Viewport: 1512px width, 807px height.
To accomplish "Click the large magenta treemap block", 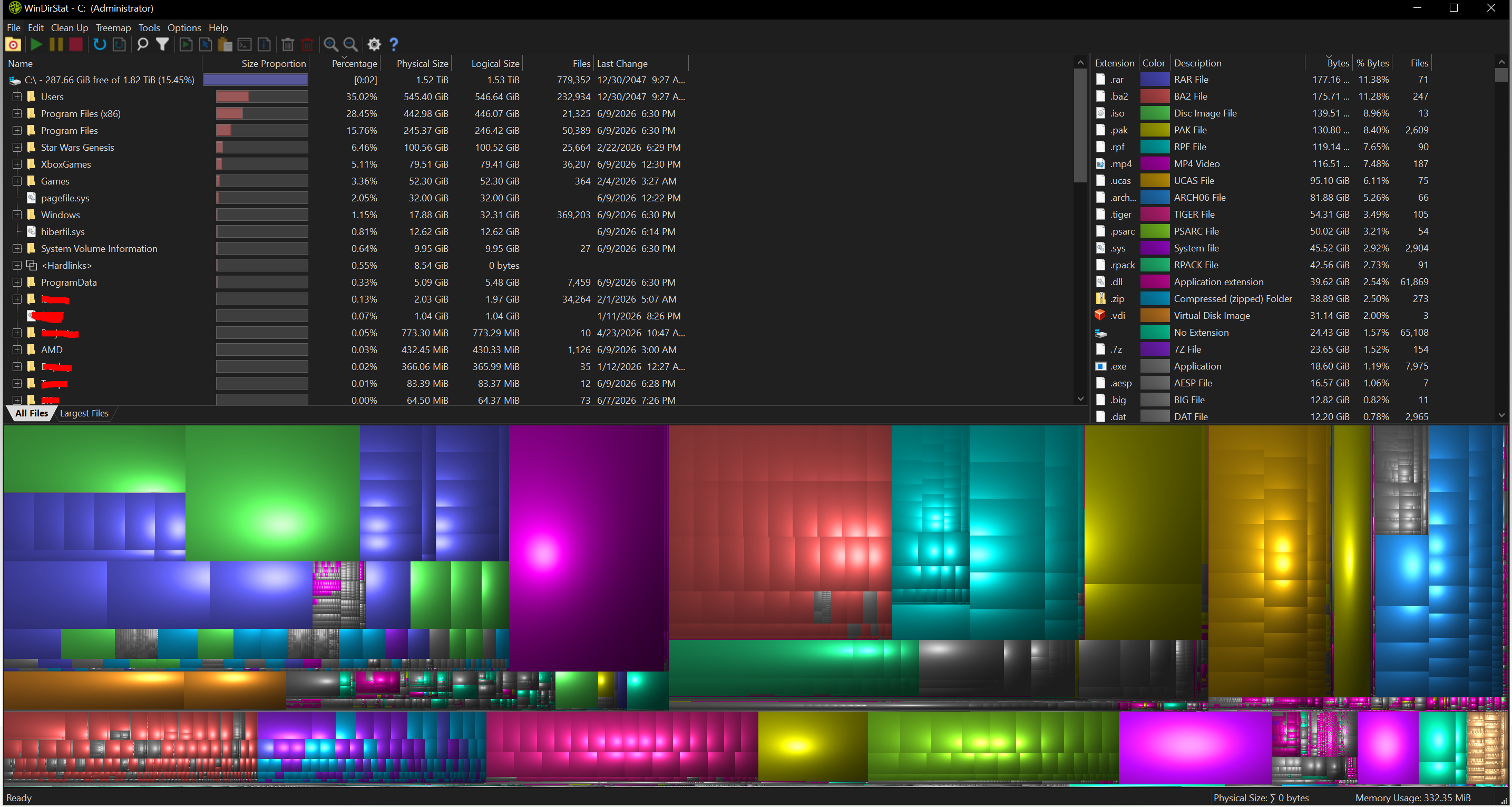I will [x=588, y=548].
